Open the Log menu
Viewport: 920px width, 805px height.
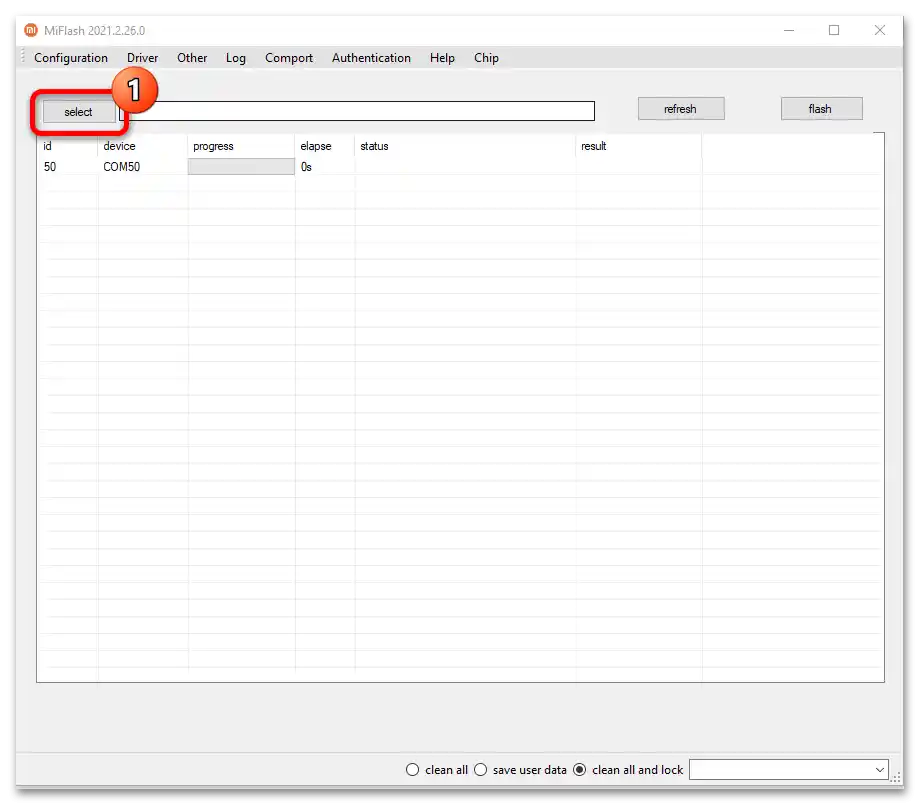[235, 58]
